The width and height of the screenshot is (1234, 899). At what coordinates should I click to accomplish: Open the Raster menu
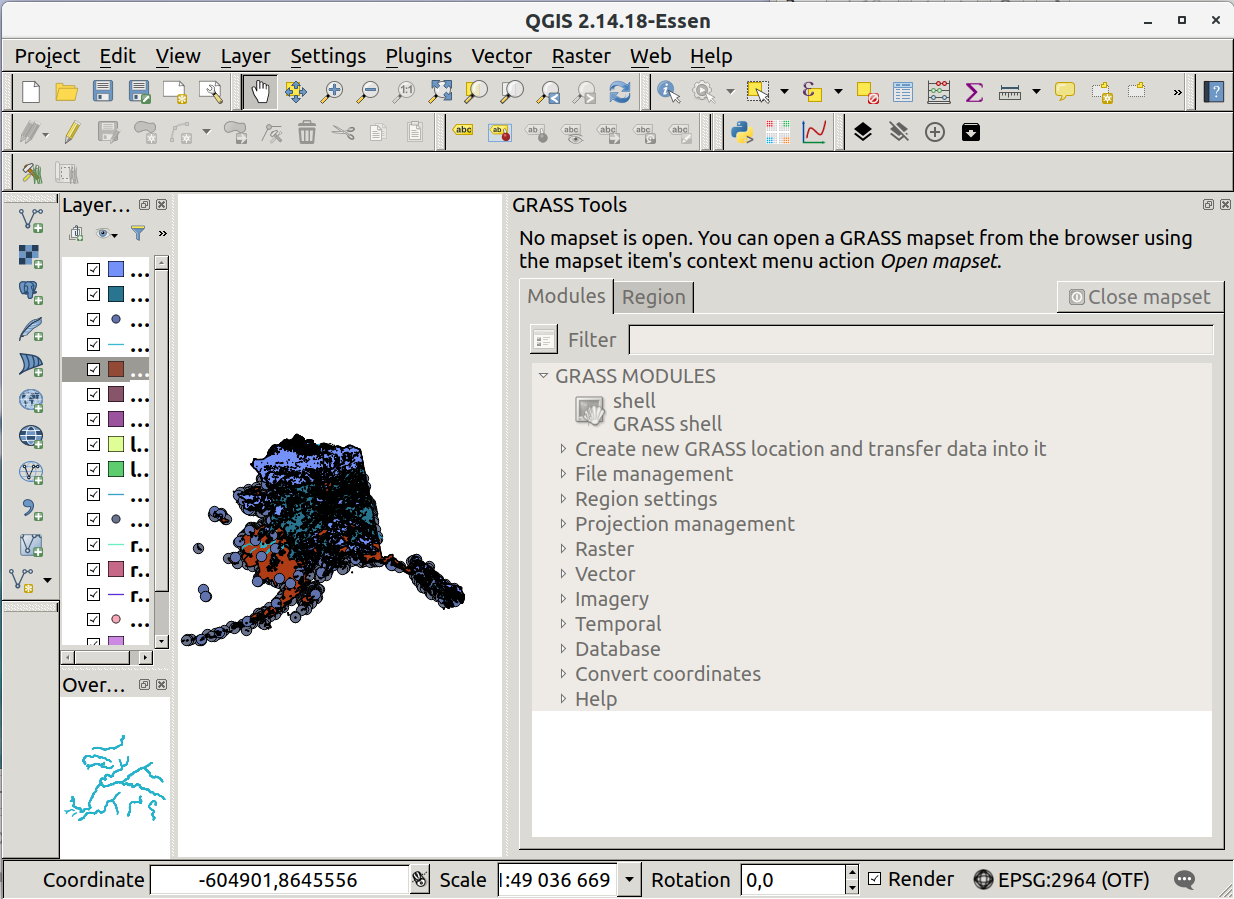point(581,56)
